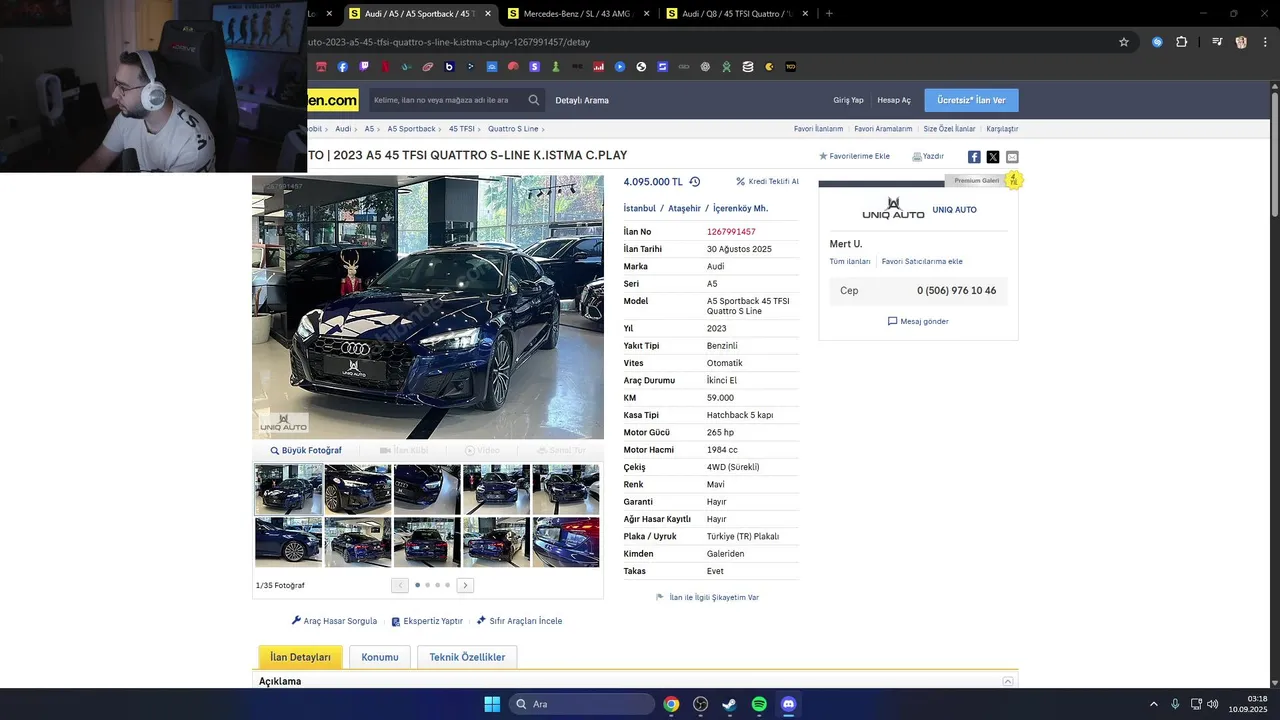The width and height of the screenshot is (1280, 720).
Task: Go to previous gallery thumbnails page
Action: (x=400, y=585)
